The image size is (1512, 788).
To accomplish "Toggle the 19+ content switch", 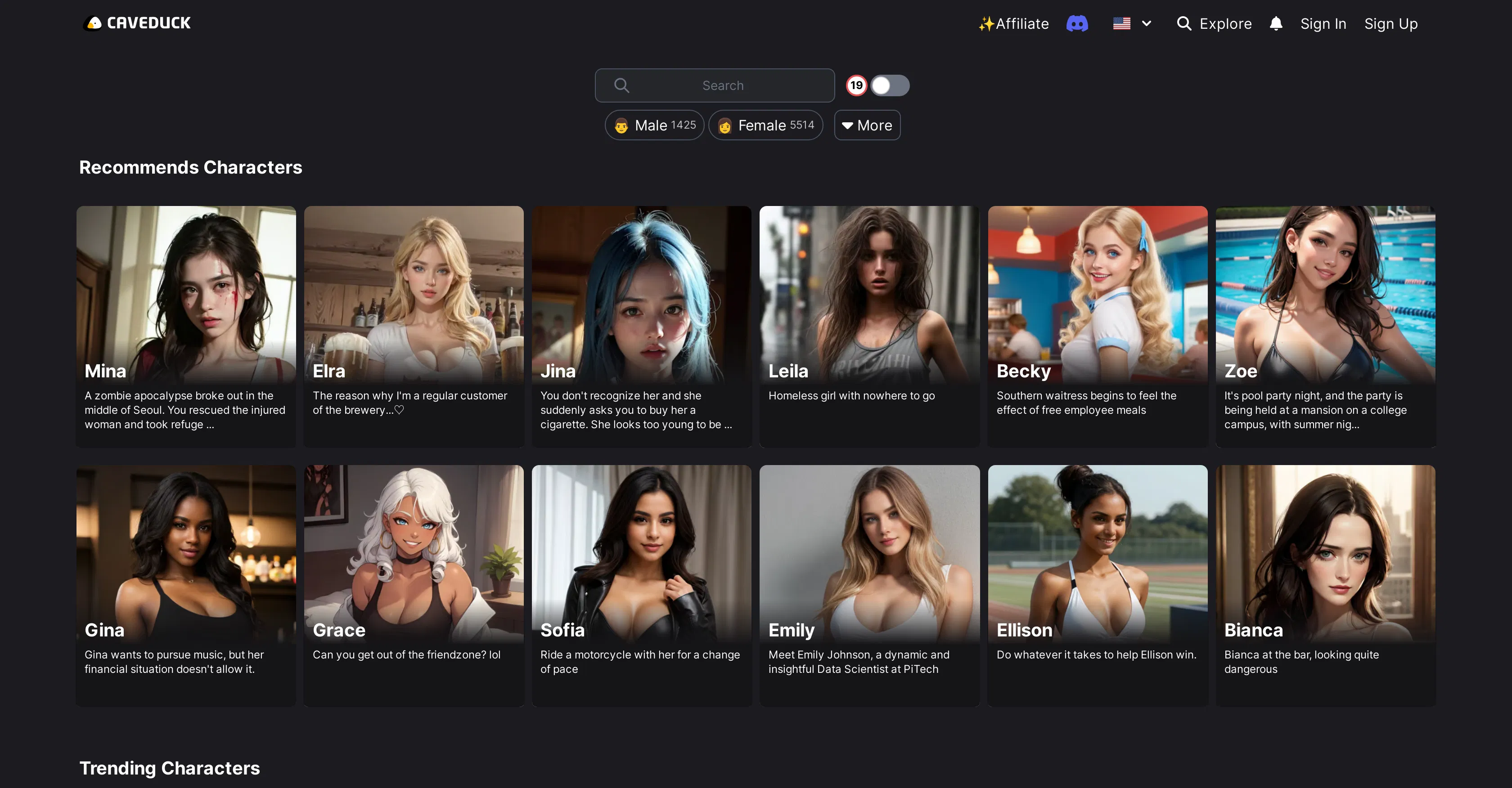I will [889, 85].
